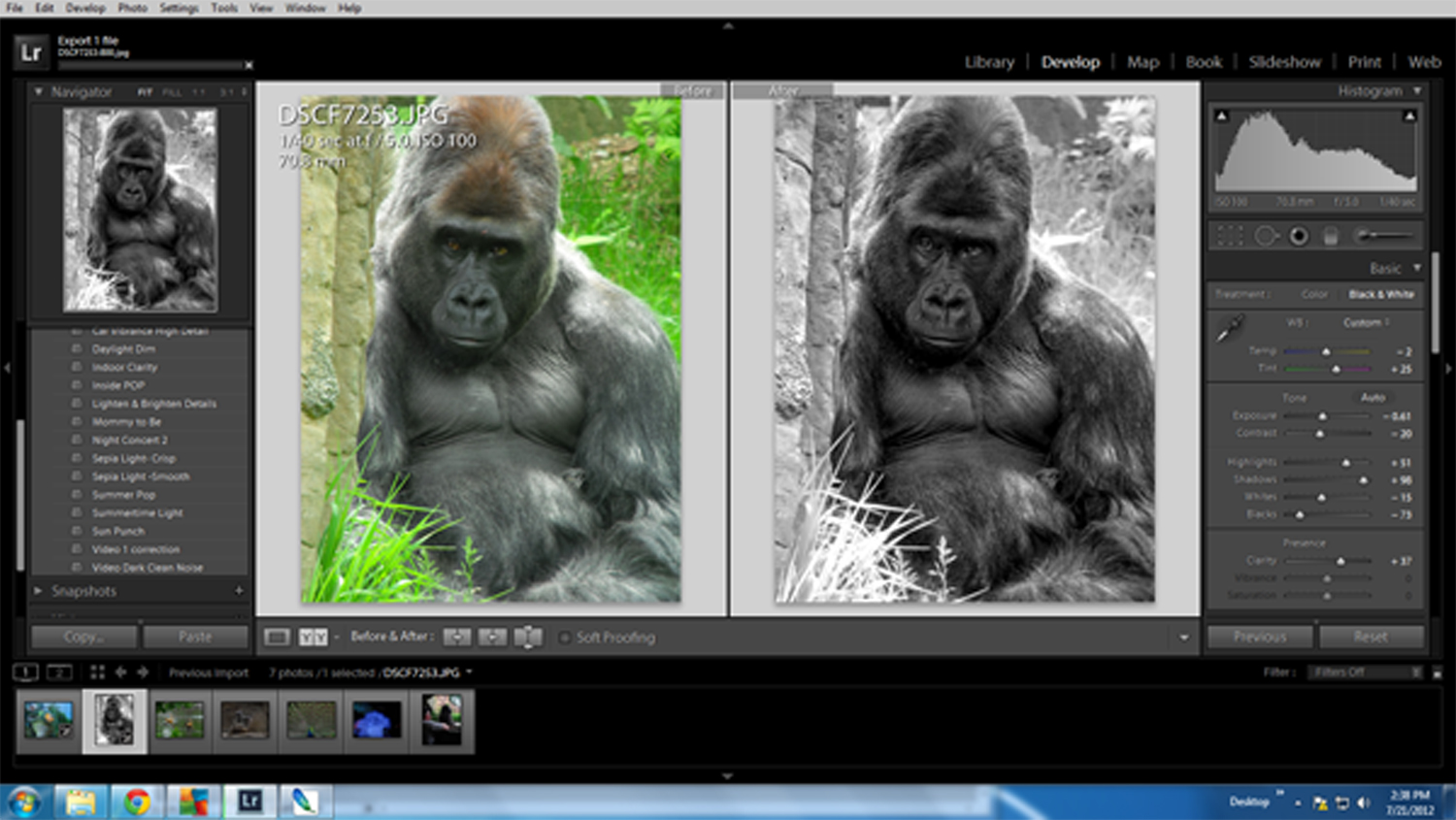This screenshot has width=1456, height=820.
Task: Open Grid view from filmstrip bar
Action: pos(97,672)
